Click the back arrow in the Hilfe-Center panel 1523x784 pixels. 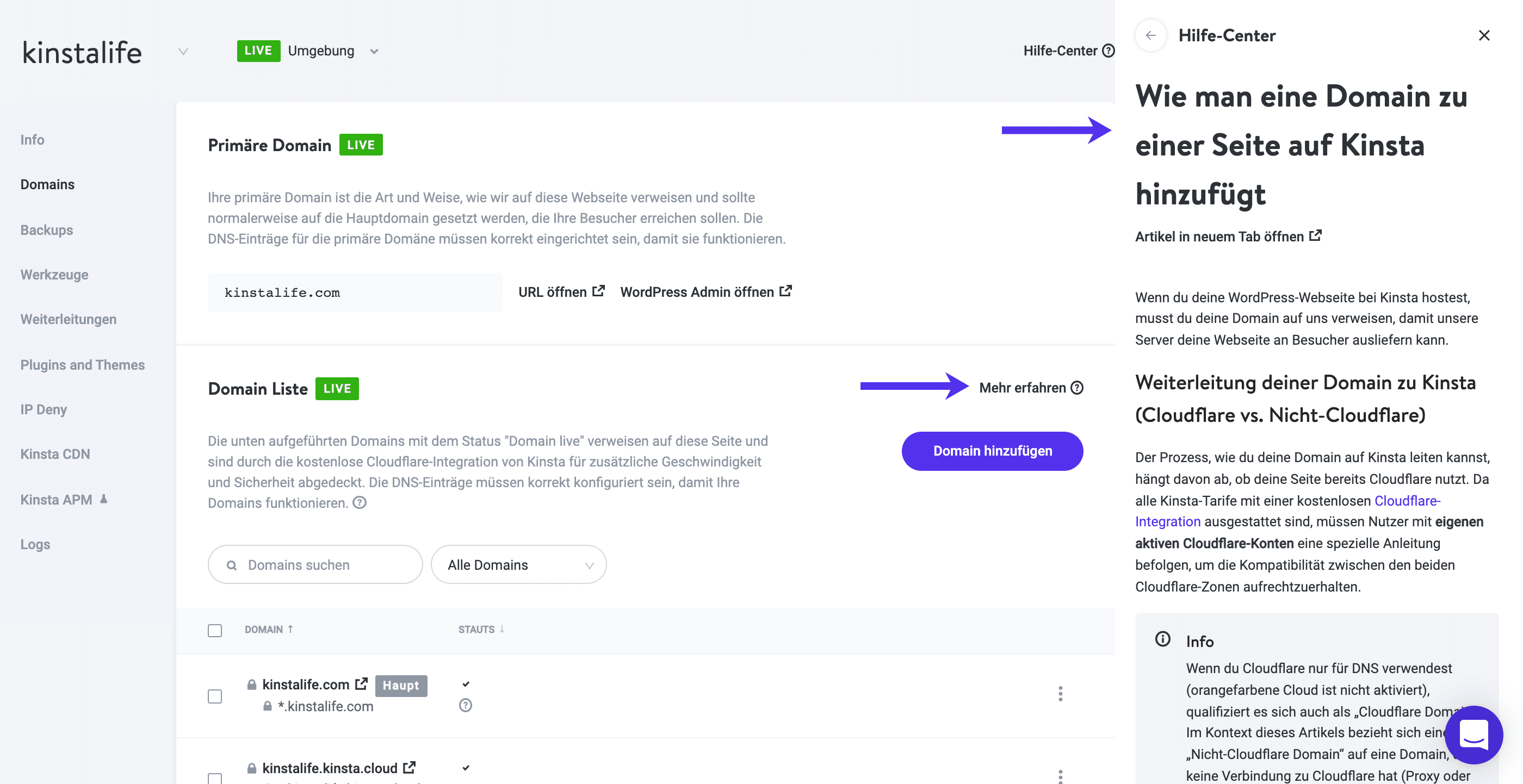(x=1150, y=35)
